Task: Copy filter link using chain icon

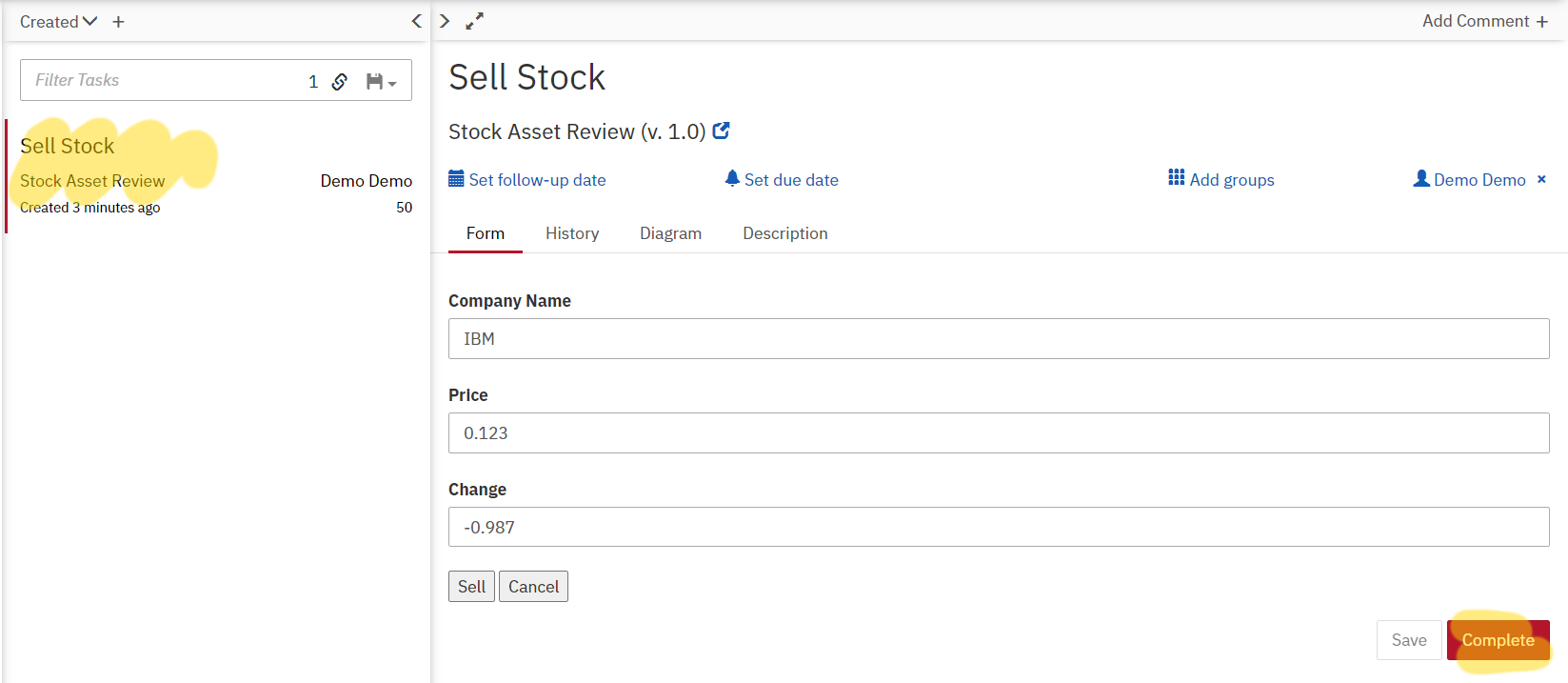Action: click(x=340, y=82)
